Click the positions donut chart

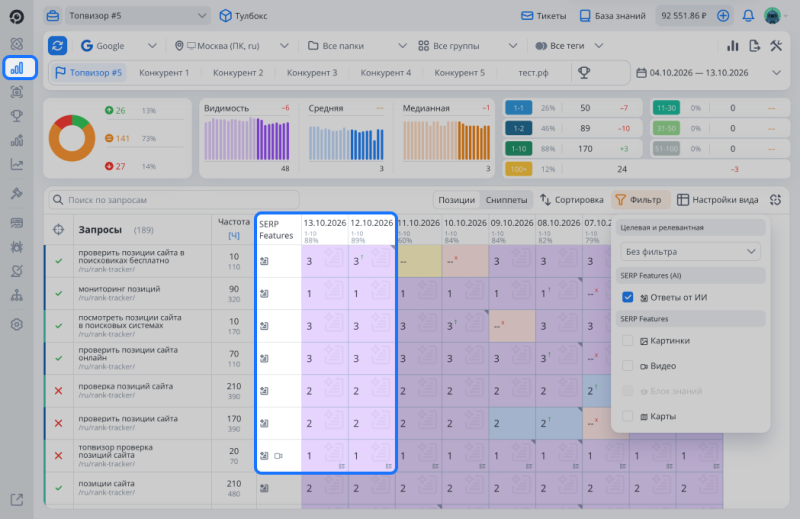tap(72, 138)
